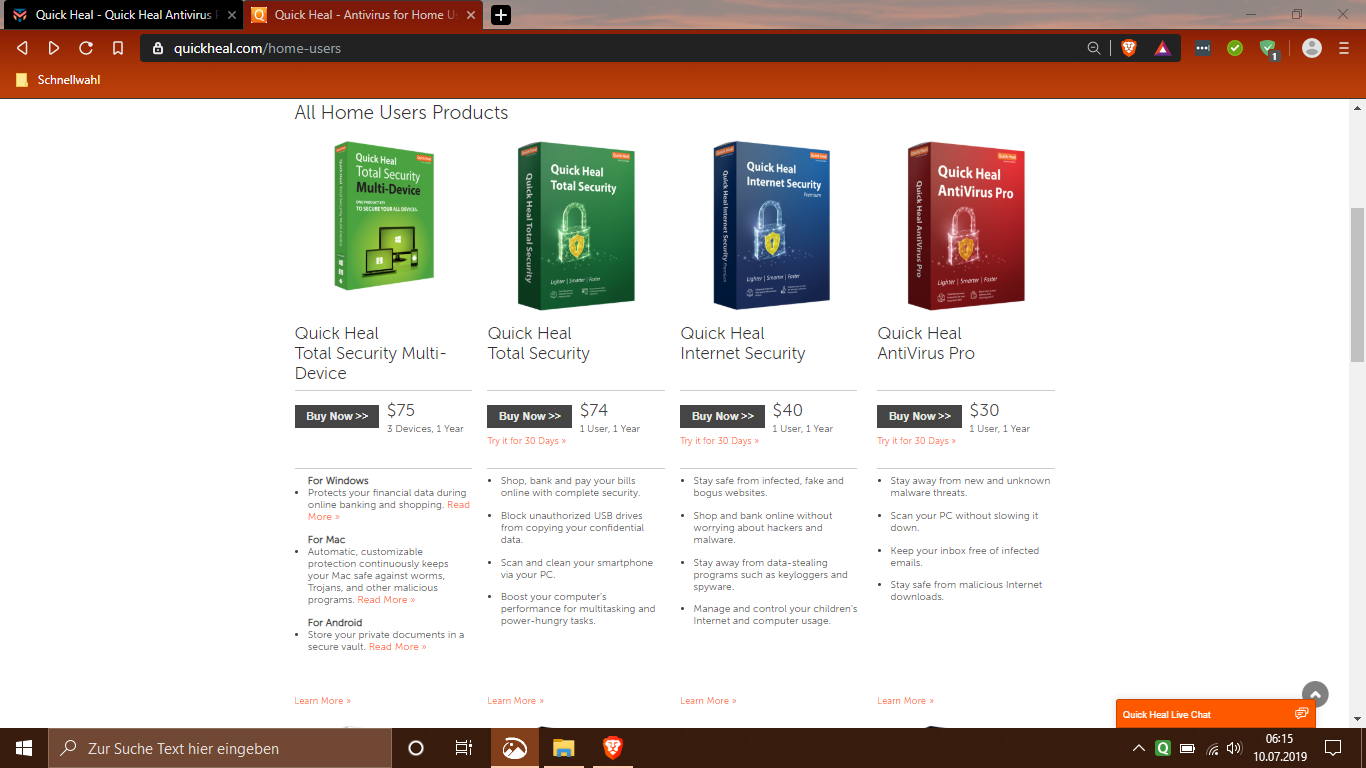The width and height of the screenshot is (1366, 768).
Task: Click the green Total Security box image
Action: coord(576,226)
